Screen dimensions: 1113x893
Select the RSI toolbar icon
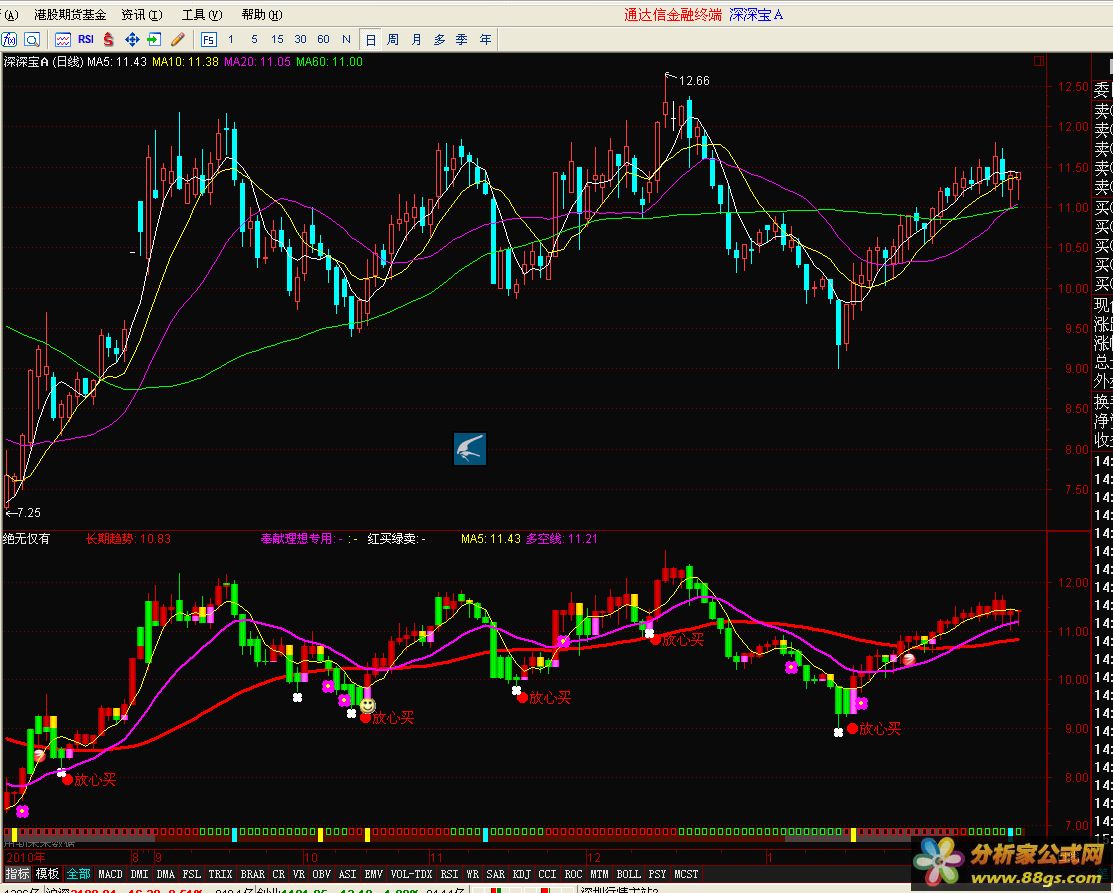tap(86, 40)
